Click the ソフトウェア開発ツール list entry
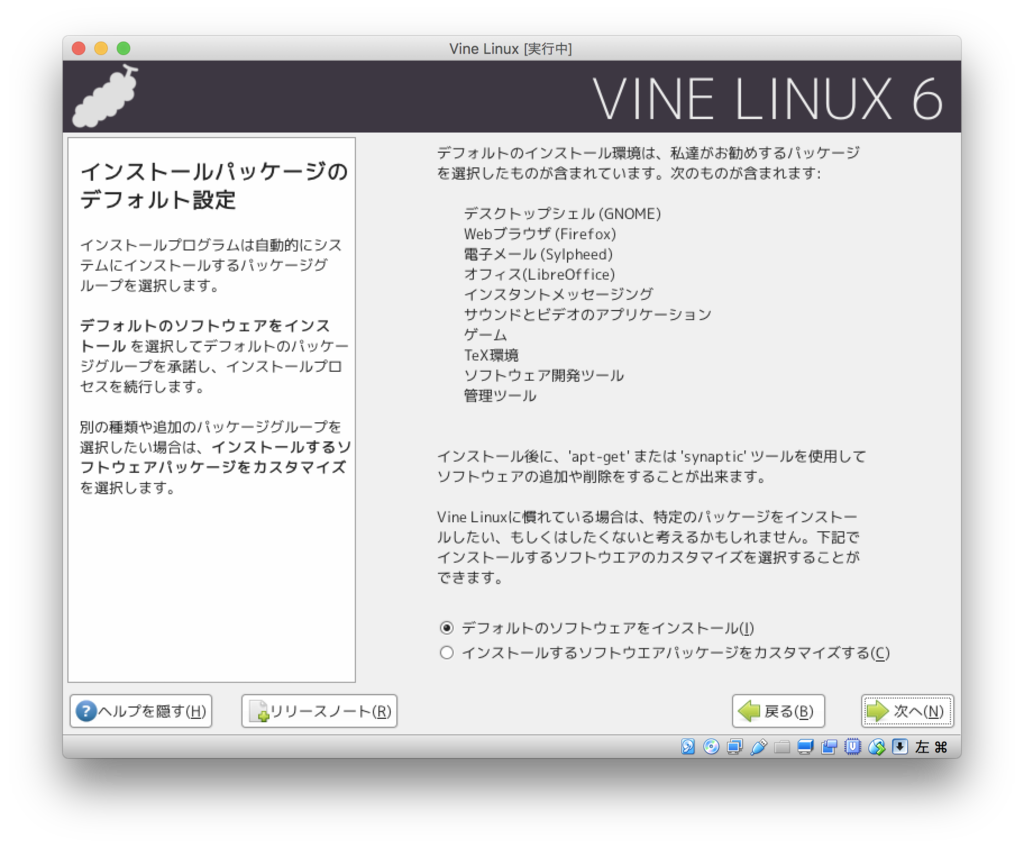Screen dimensions: 1024x848 544,376
